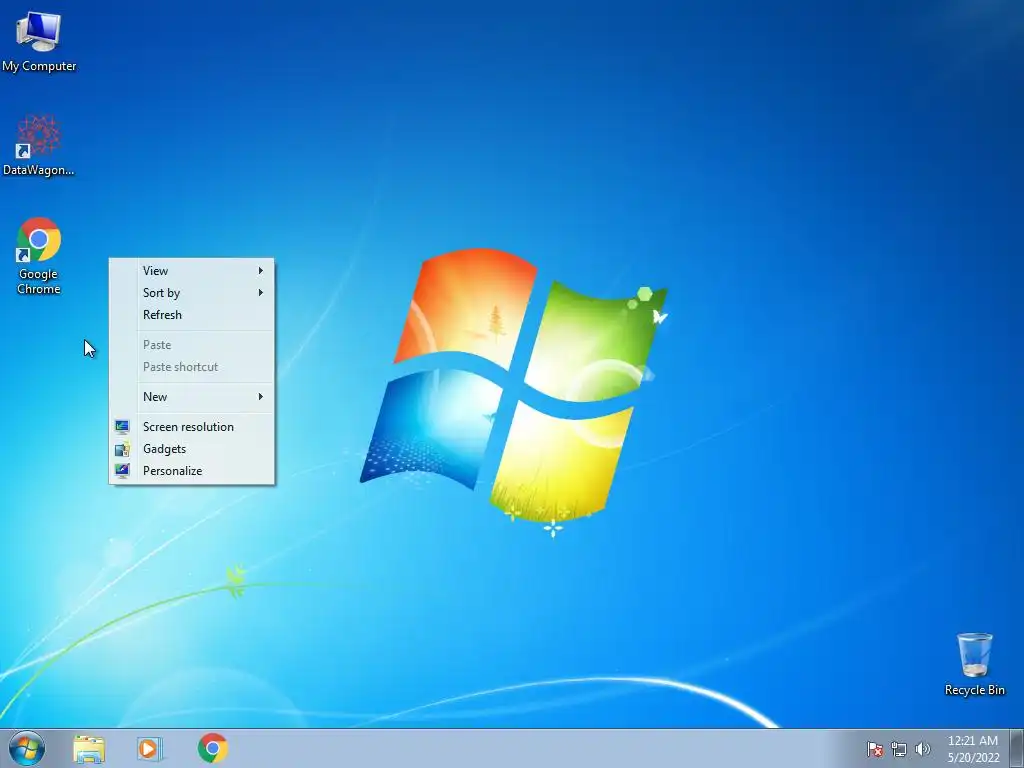Screen dimensions: 1024x768
Task: Click the Sort by submenu arrow
Action: [261, 293]
